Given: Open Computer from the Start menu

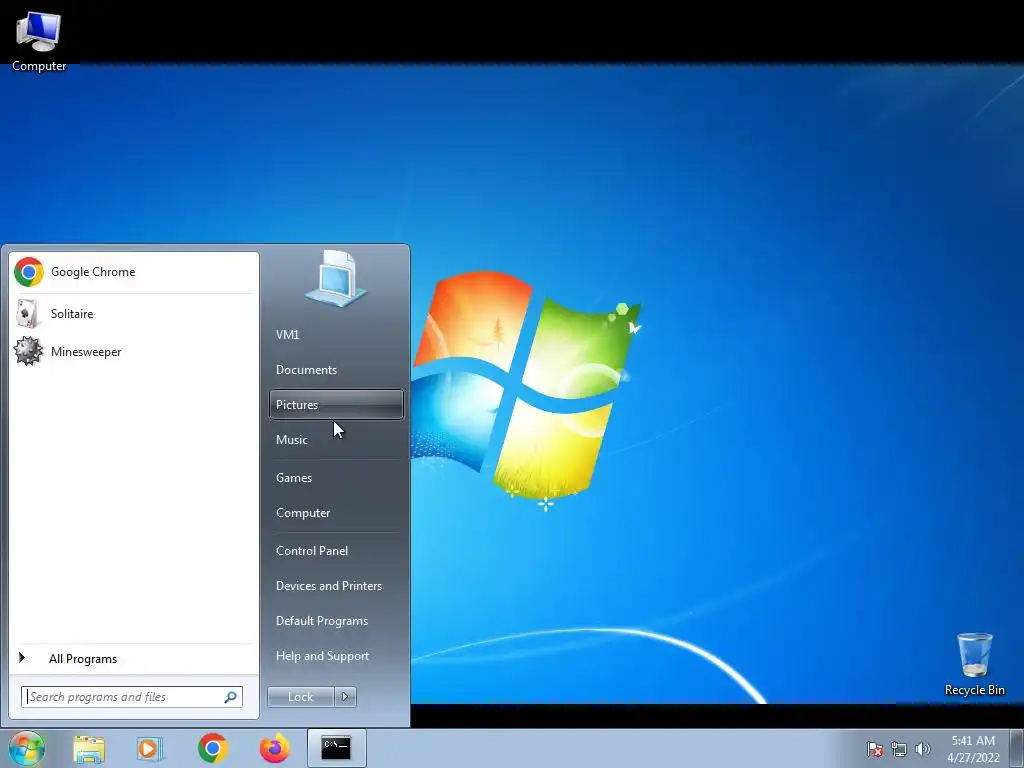Looking at the screenshot, I should (336, 513).
